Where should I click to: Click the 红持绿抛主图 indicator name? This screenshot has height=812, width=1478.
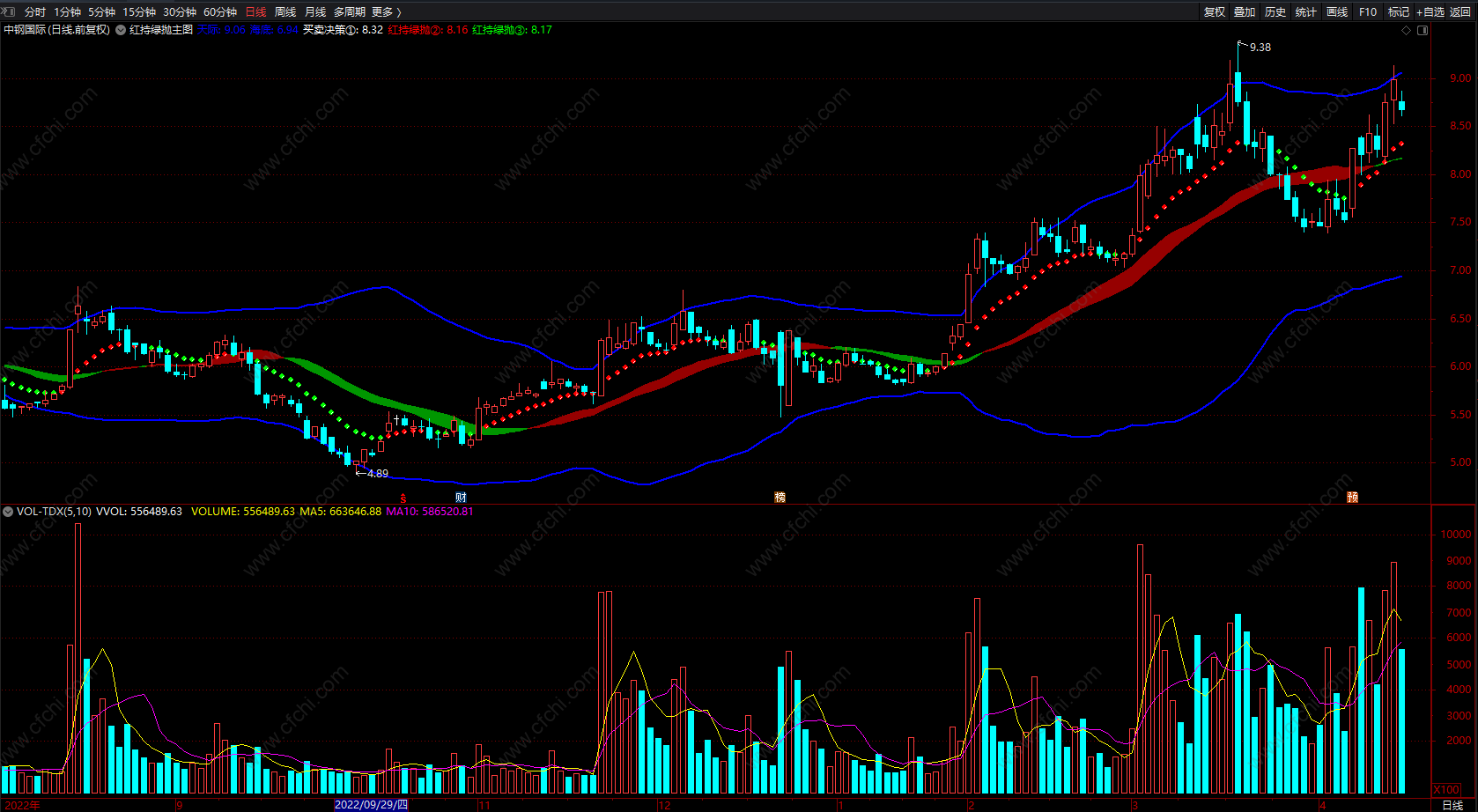click(x=161, y=30)
